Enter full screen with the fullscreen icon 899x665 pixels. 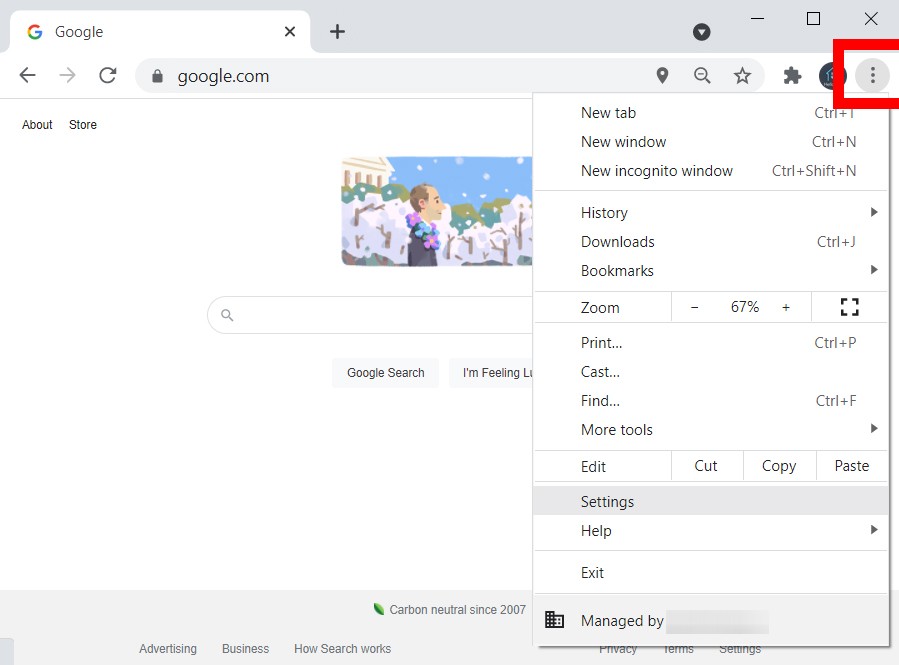(x=850, y=307)
